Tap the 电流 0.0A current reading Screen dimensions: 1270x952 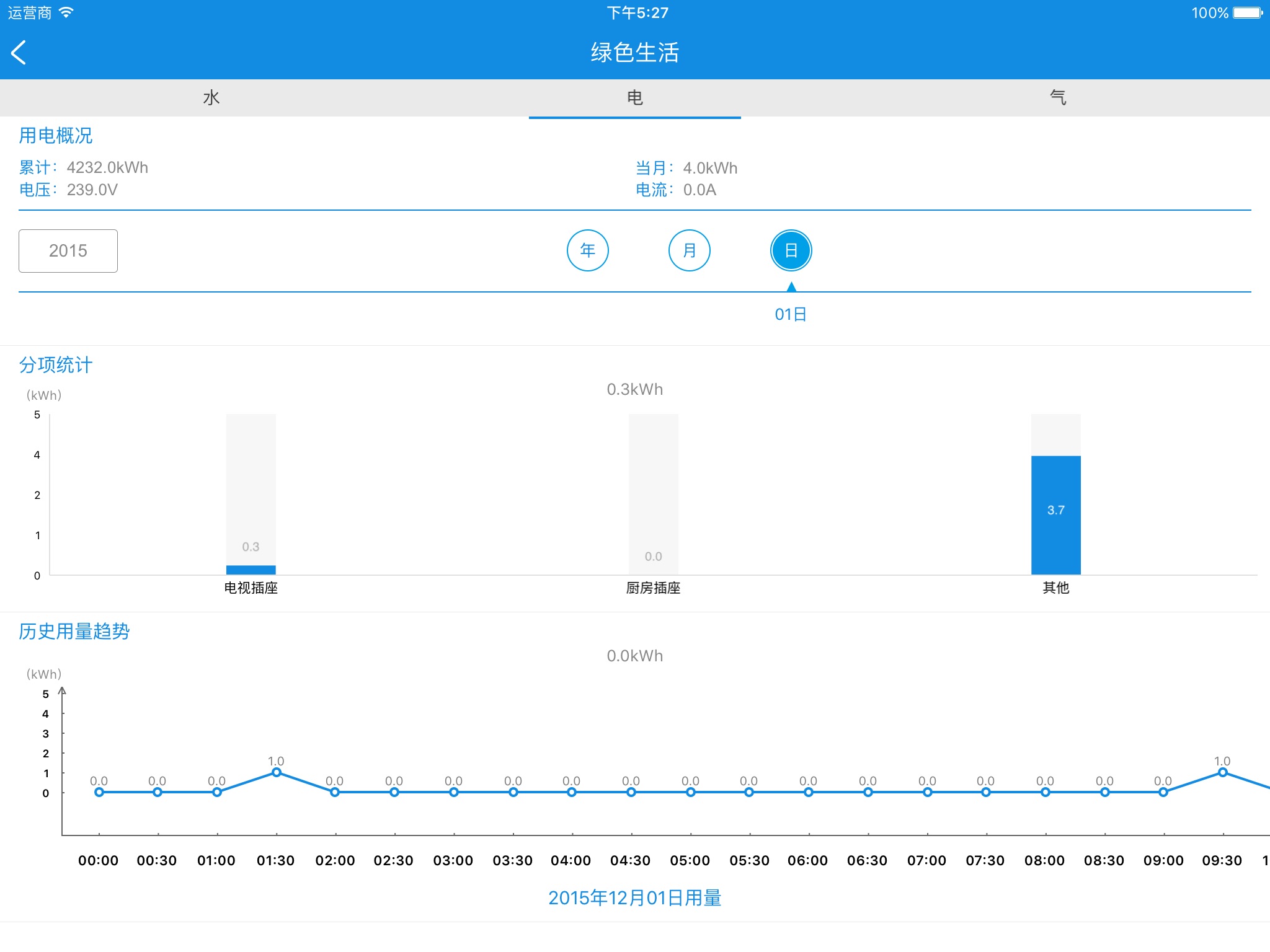[676, 190]
